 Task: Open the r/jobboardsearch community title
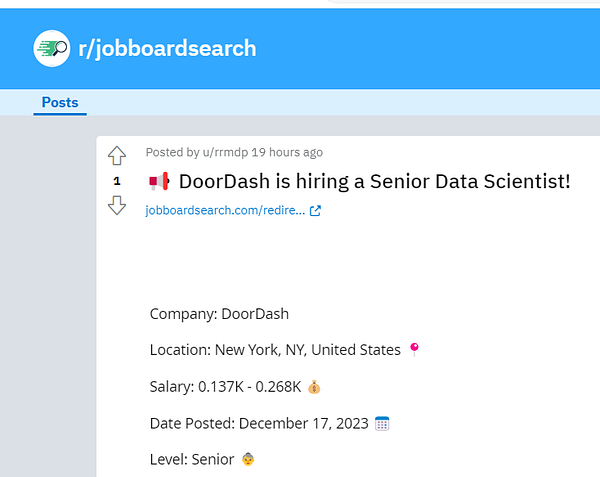[167, 48]
